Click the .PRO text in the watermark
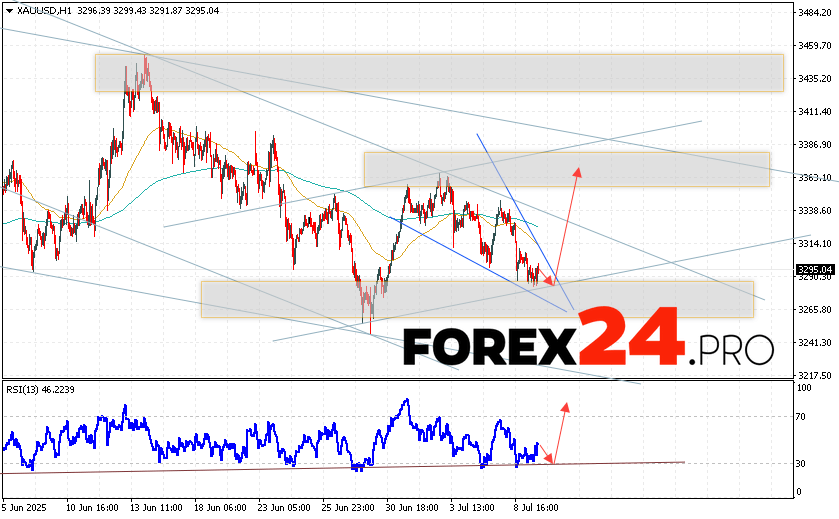Viewport: 839px width, 519px height. tap(732, 349)
